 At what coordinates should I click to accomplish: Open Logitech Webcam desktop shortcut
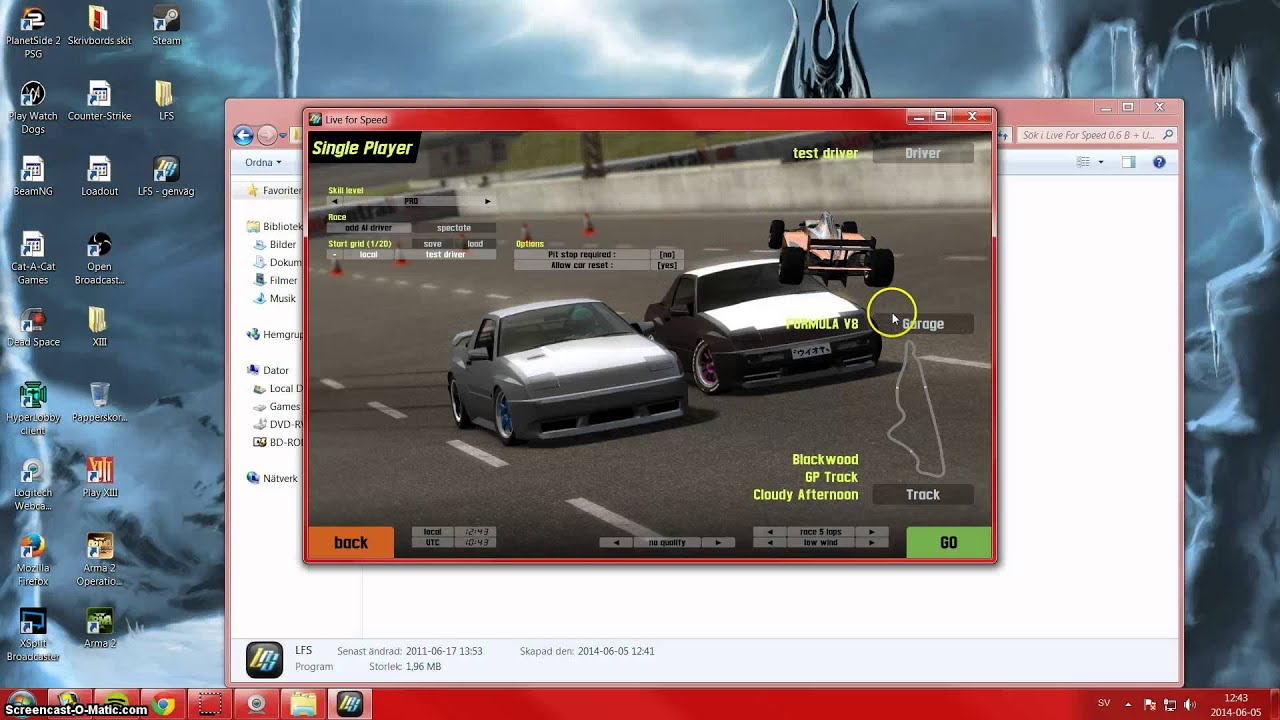33,484
